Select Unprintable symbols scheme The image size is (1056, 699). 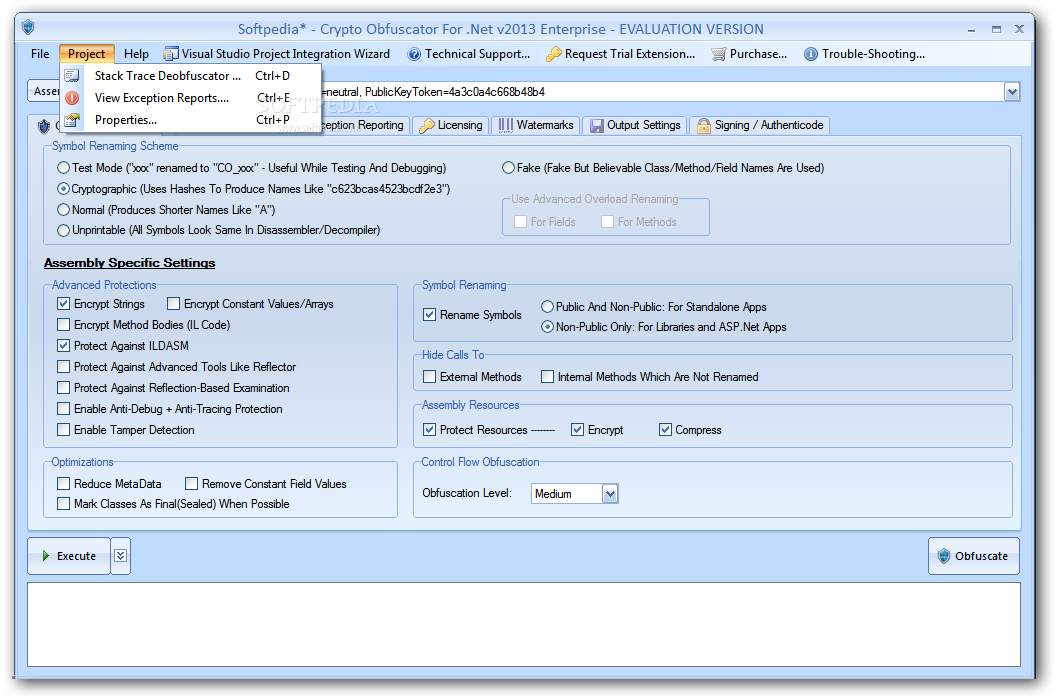[x=63, y=230]
